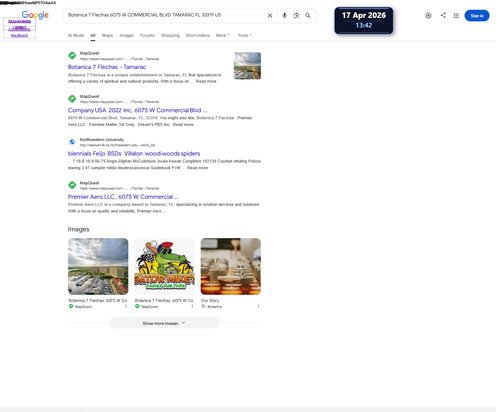Screen dimensions: 500x412
Task: Select the All tab
Action: coord(93,35)
